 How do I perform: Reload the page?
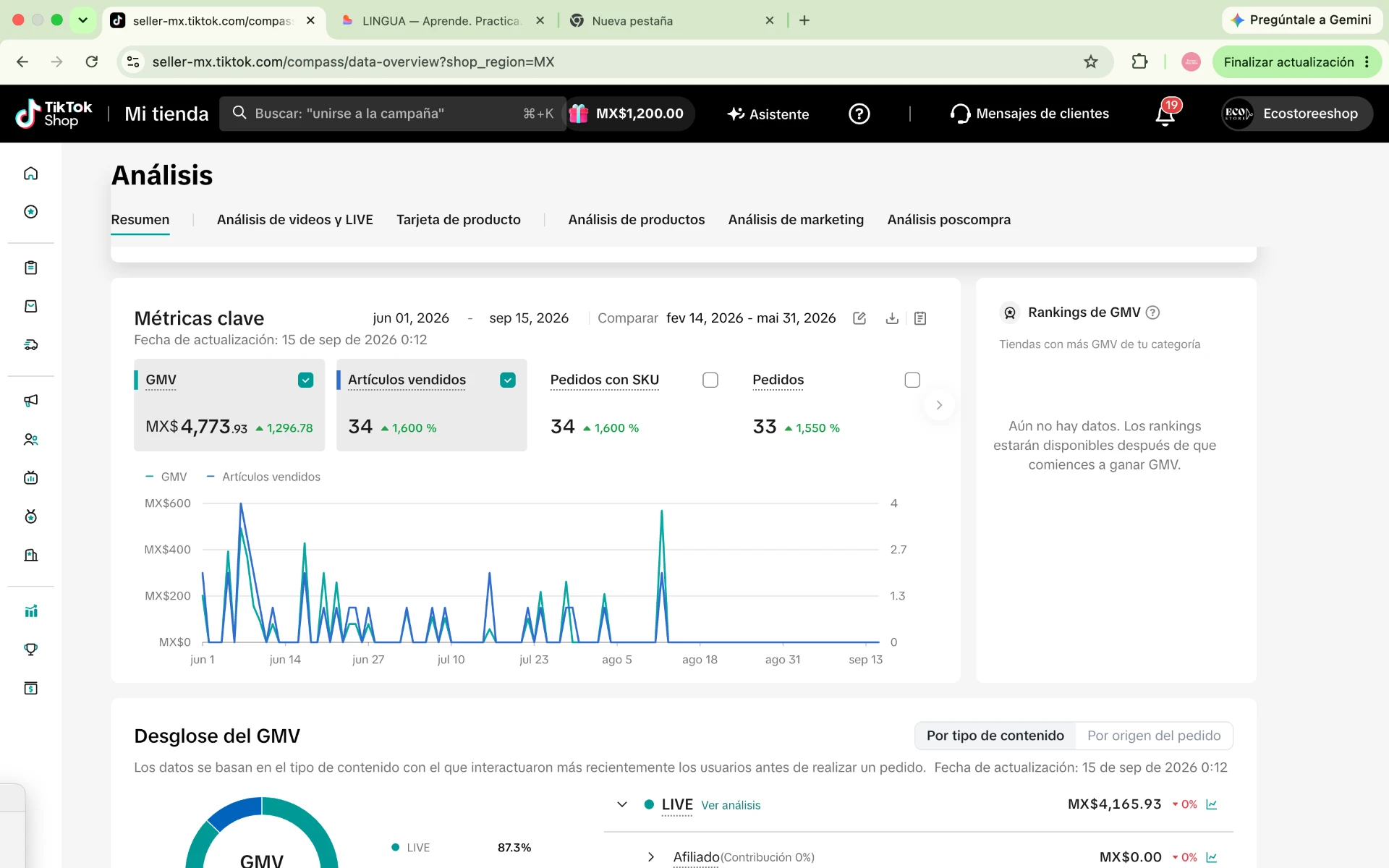point(91,61)
